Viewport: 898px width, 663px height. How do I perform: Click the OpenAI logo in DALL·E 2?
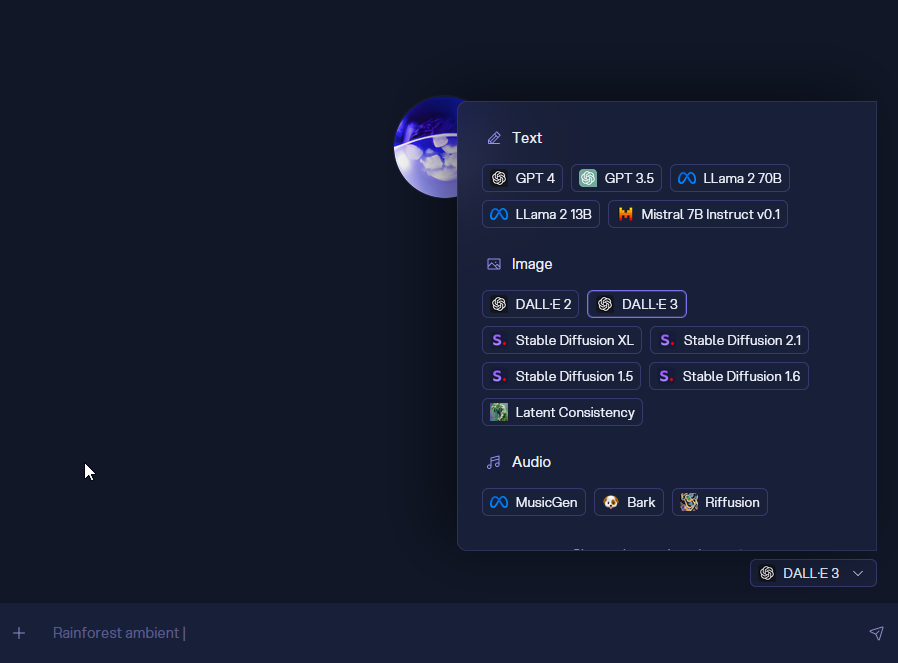(x=499, y=304)
